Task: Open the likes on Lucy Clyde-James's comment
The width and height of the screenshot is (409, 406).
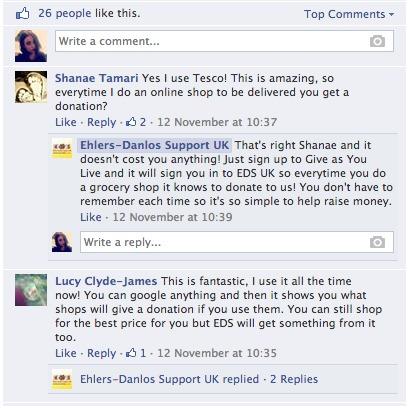Action: [x=136, y=353]
